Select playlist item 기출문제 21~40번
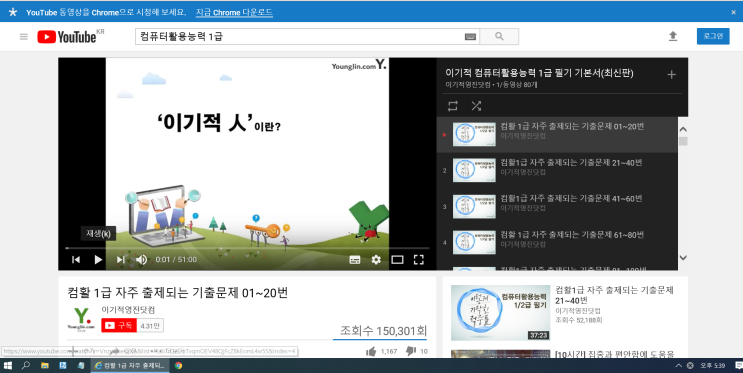Image resolution: width=743 pixels, height=373 pixels. point(557,171)
